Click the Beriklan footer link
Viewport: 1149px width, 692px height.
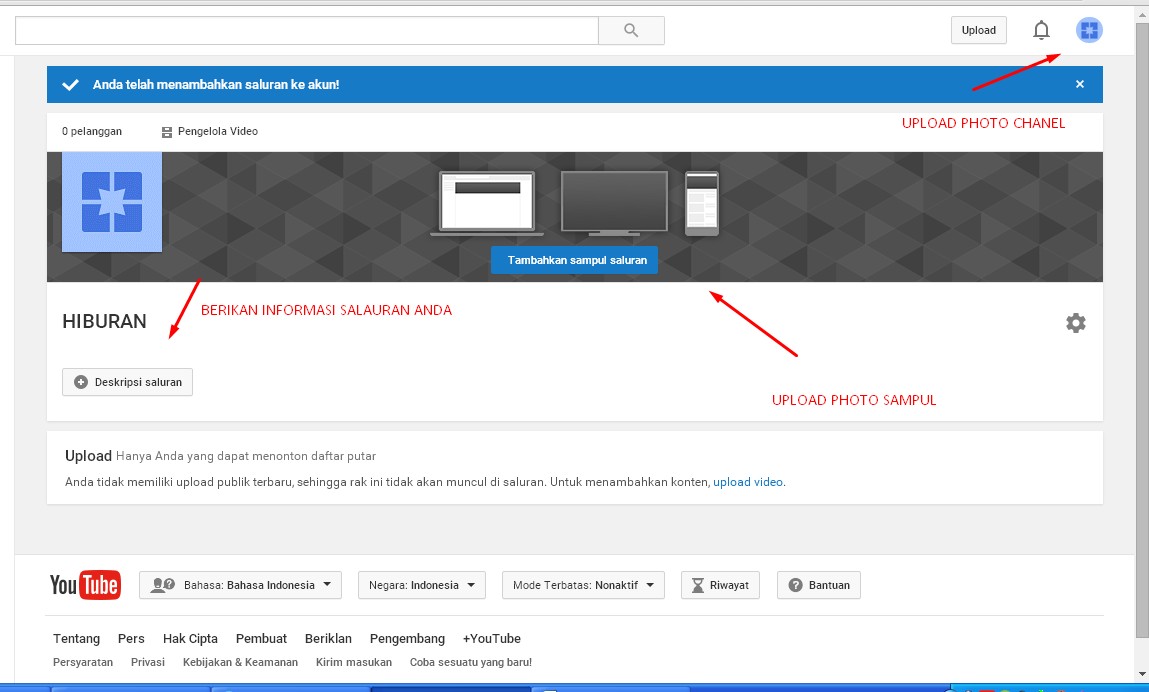click(x=328, y=638)
